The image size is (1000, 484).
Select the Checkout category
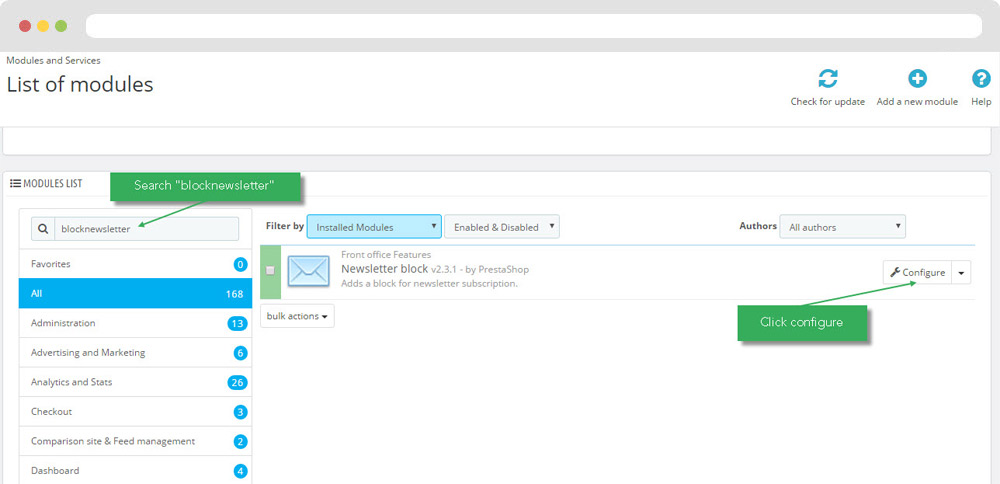(135, 412)
